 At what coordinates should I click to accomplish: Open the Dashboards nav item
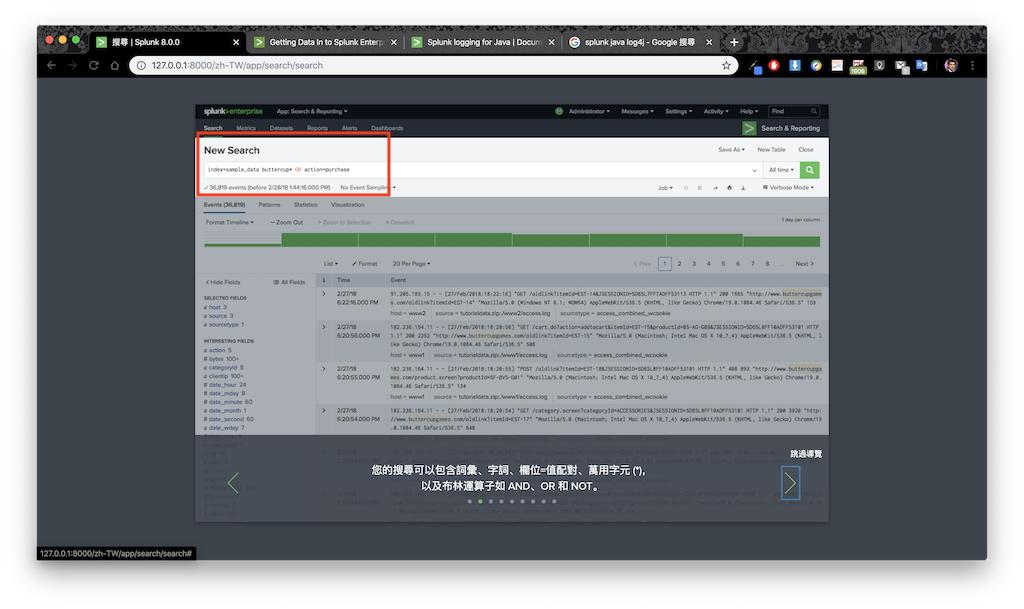(x=387, y=129)
